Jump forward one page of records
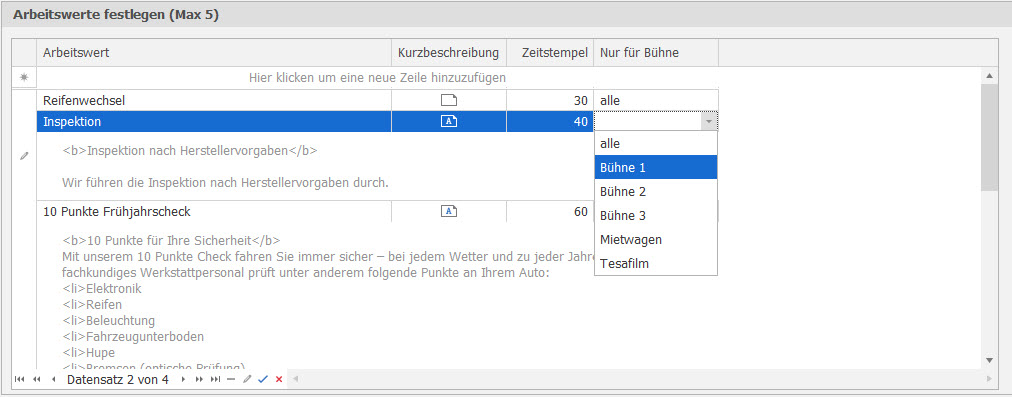 (199, 380)
